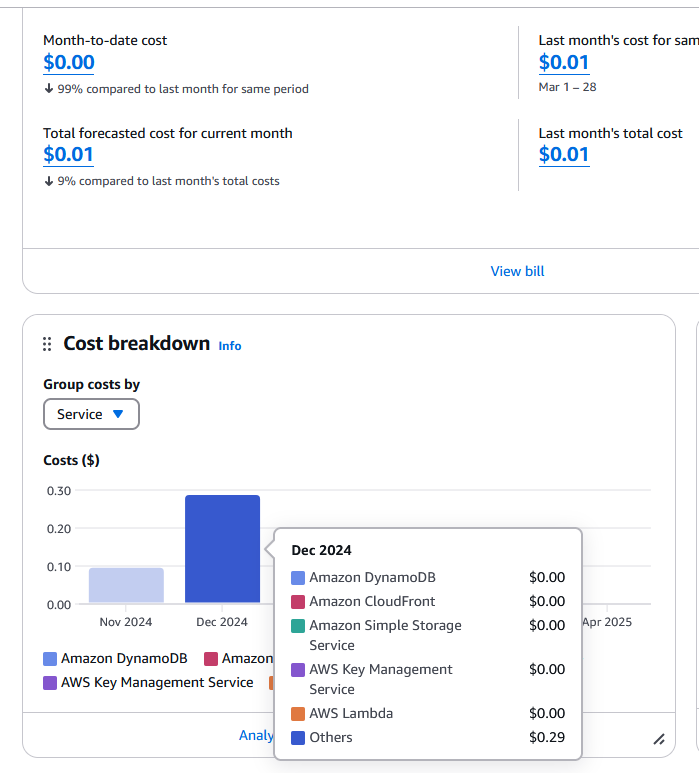Click Others swatch in tooltip

point(298,738)
